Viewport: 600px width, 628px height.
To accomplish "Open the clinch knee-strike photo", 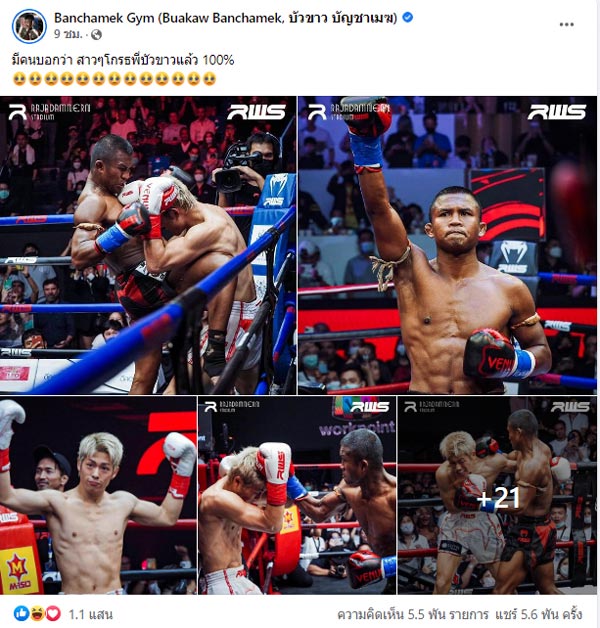I will [x=148, y=245].
